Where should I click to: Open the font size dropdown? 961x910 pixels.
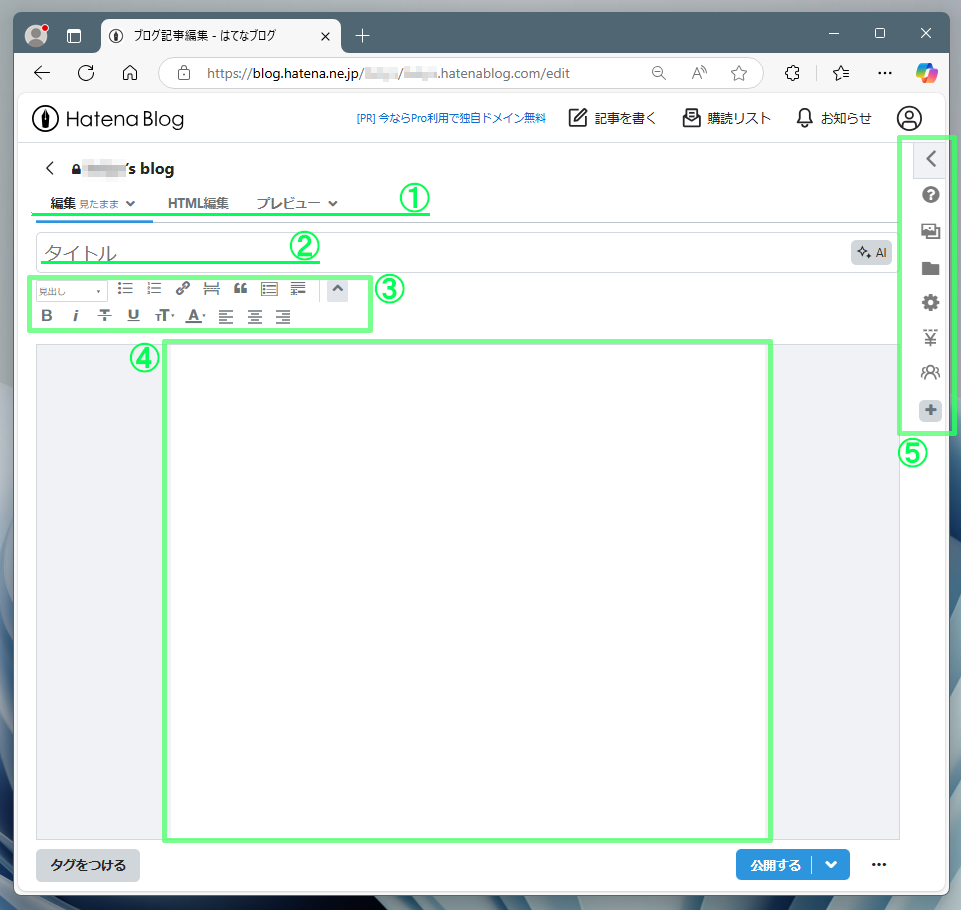tap(164, 316)
